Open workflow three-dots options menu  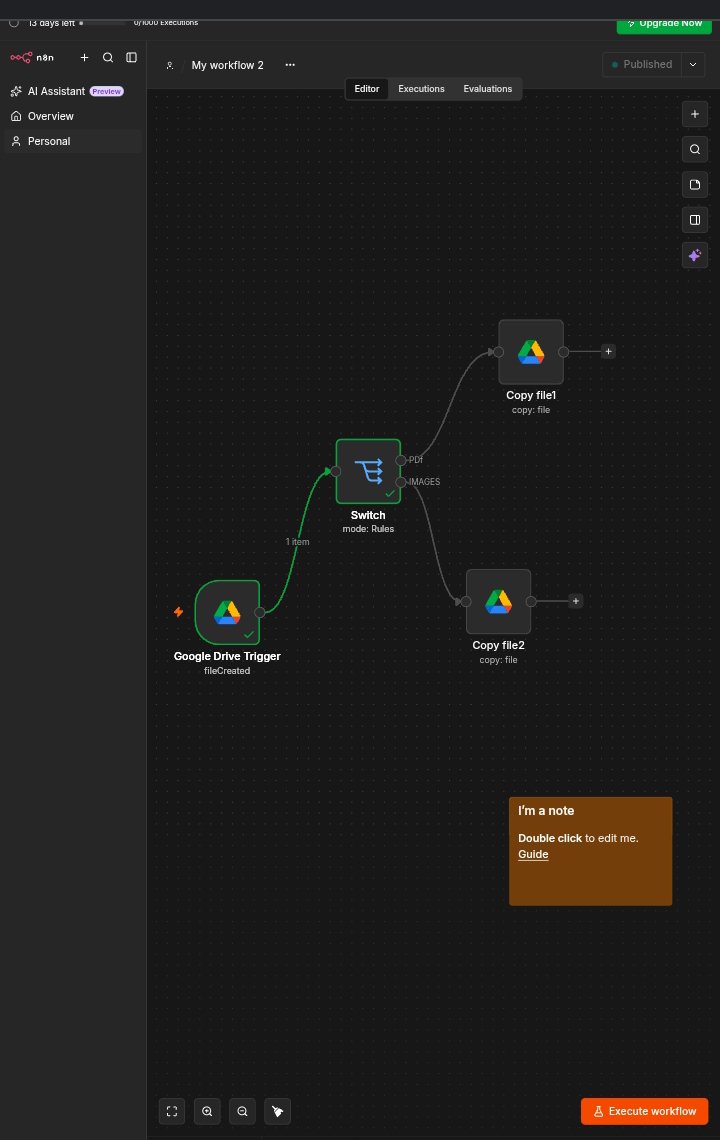point(290,65)
